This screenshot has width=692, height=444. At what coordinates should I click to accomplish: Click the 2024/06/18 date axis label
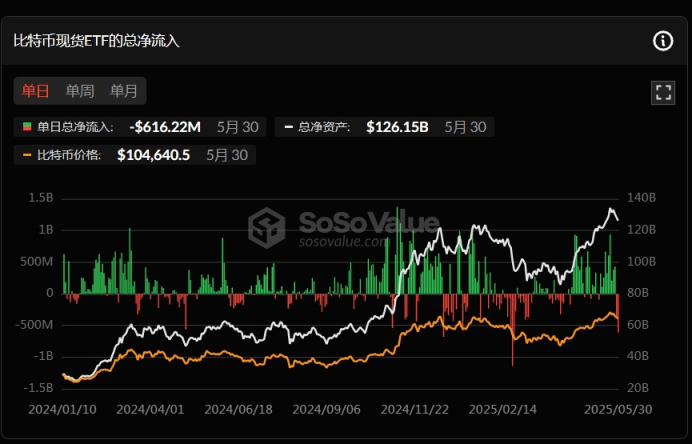click(x=238, y=410)
